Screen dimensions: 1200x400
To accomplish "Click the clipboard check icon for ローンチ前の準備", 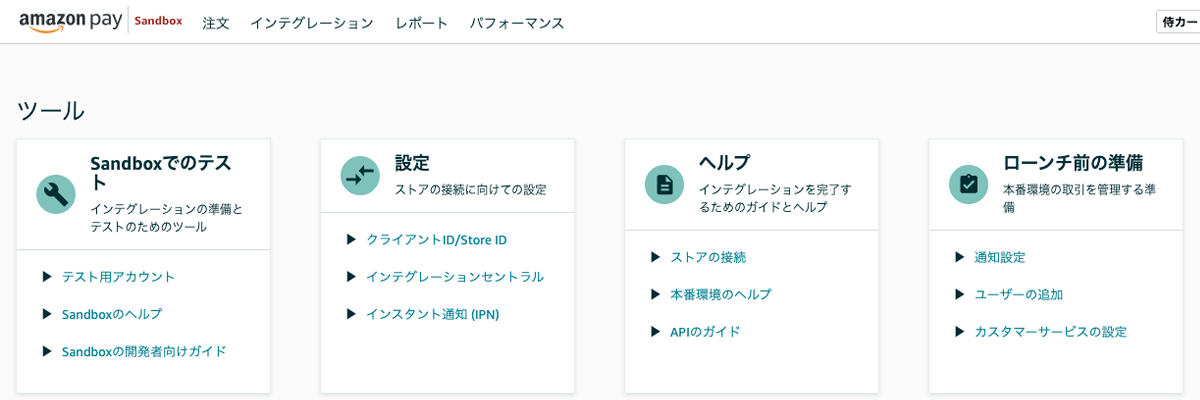I will pyautogui.click(x=968, y=184).
